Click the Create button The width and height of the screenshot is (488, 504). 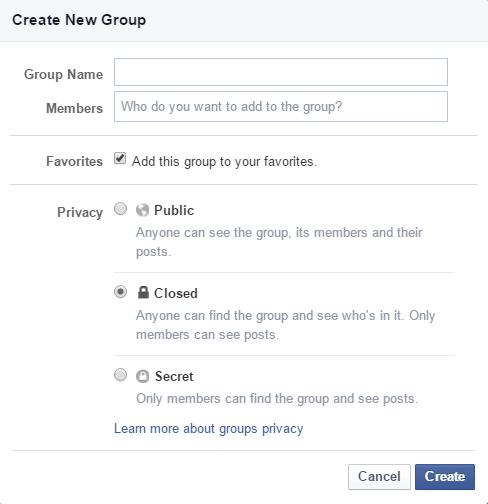445,477
